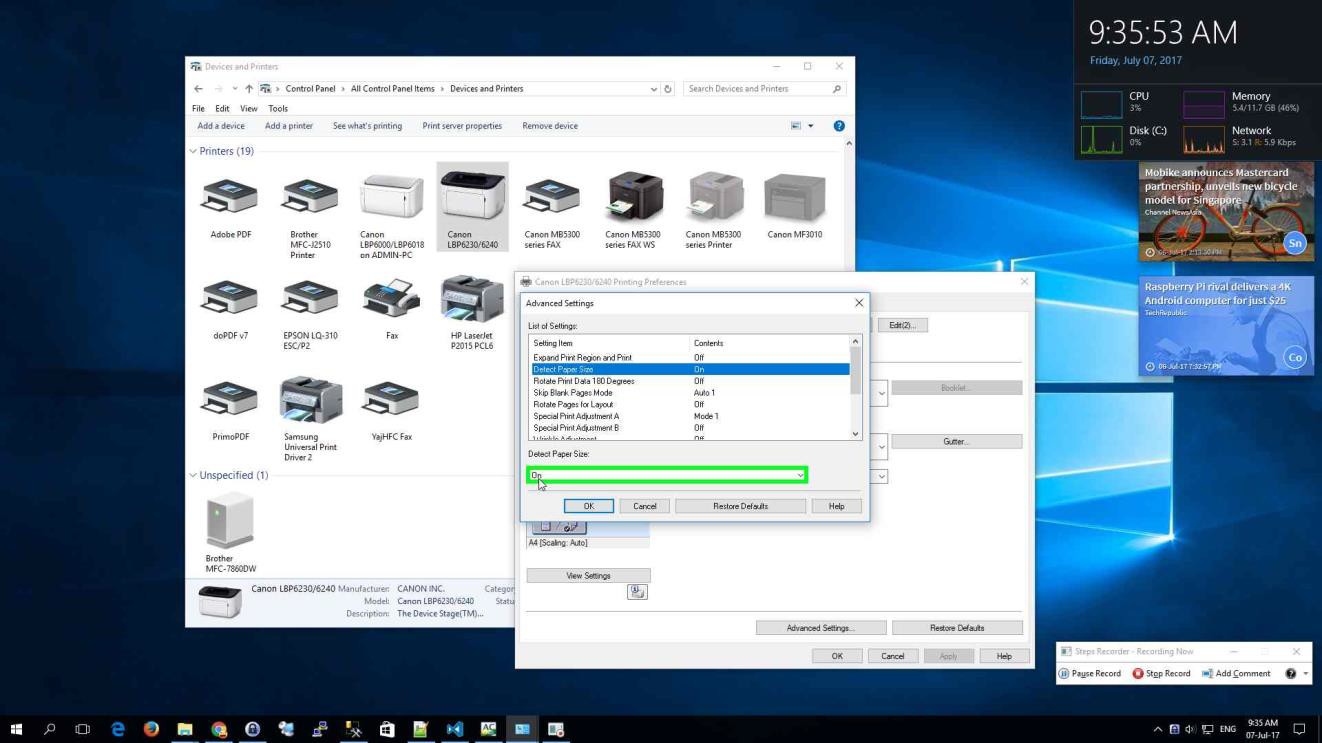Click the Stop Record button in Steps Recorder

1161,673
